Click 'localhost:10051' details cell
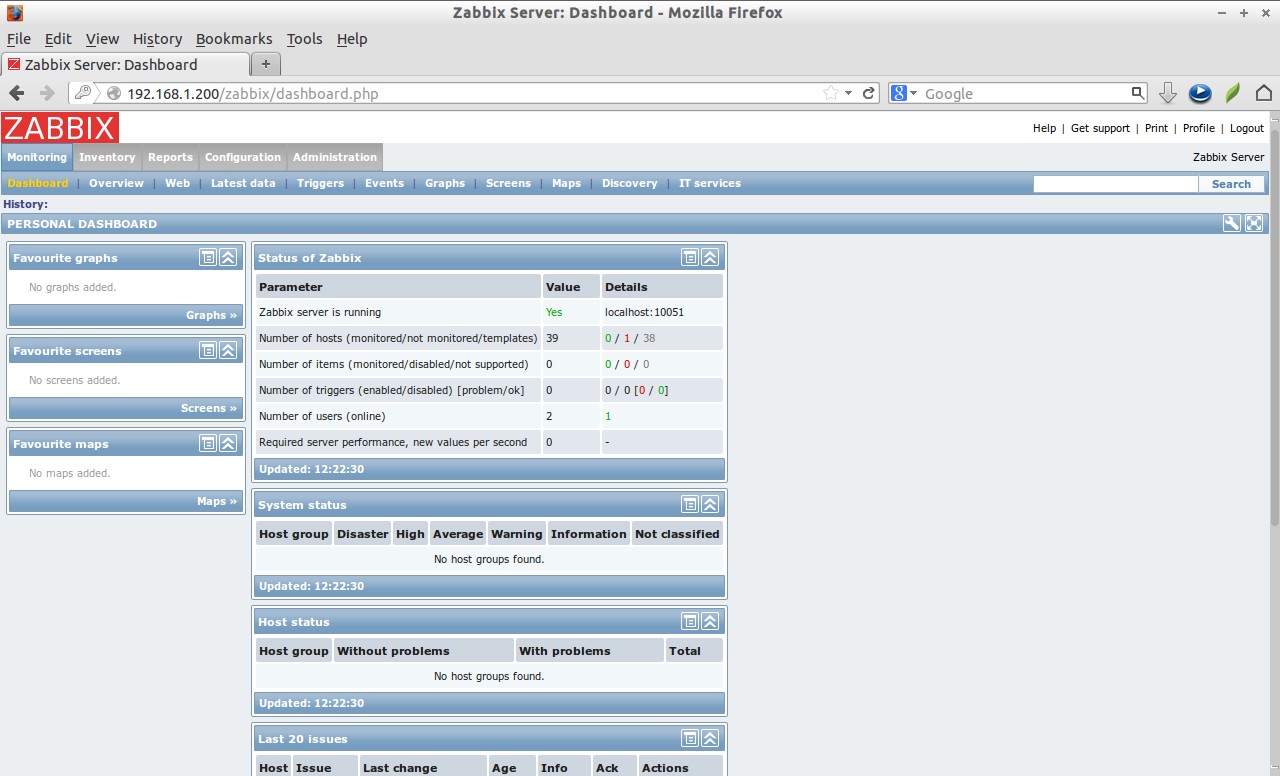Viewport: 1280px width, 776px height. tap(662, 312)
